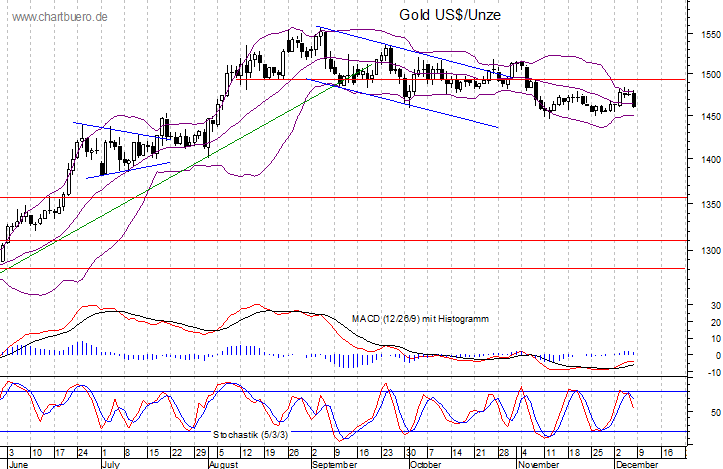Select the "November" month label
This screenshot has height=469, width=723.
pyautogui.click(x=539, y=464)
